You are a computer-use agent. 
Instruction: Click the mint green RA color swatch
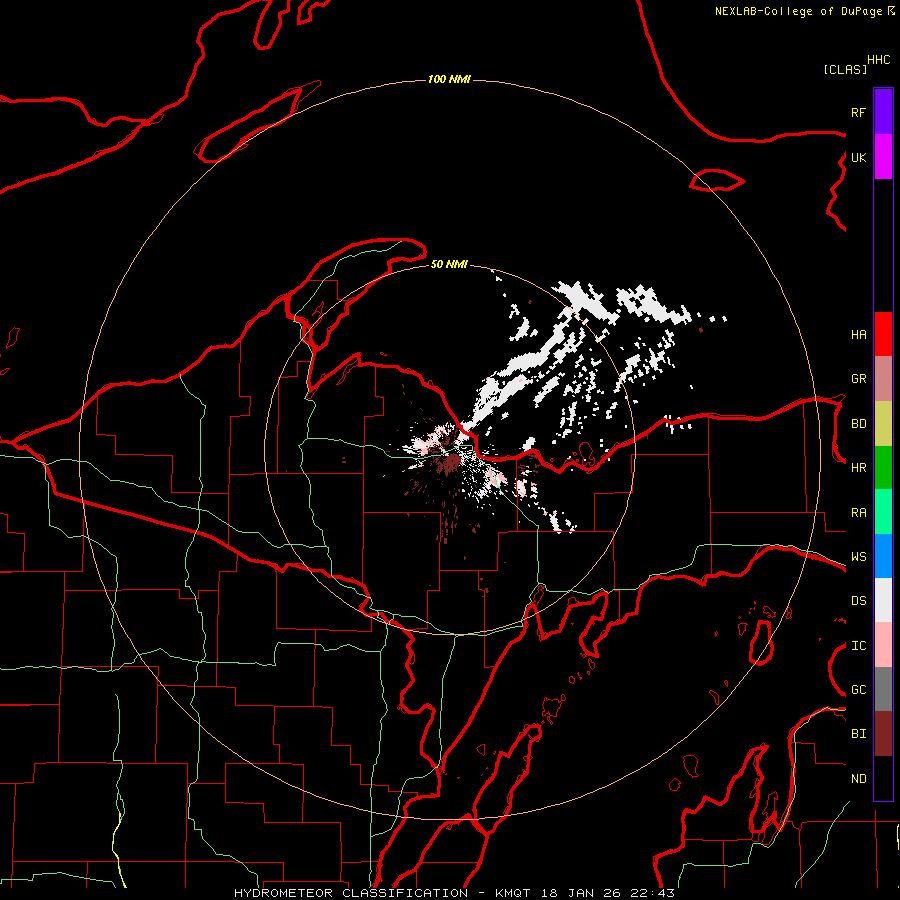pyautogui.click(x=883, y=512)
